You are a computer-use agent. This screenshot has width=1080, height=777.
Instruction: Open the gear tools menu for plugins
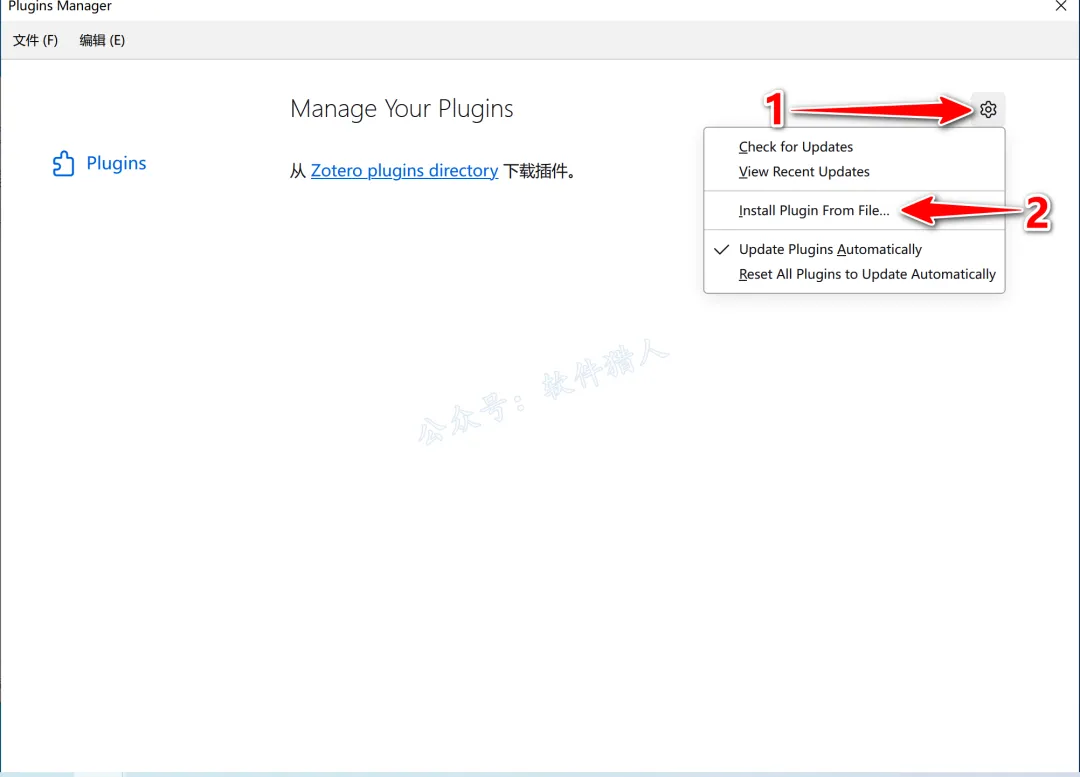[988, 110]
